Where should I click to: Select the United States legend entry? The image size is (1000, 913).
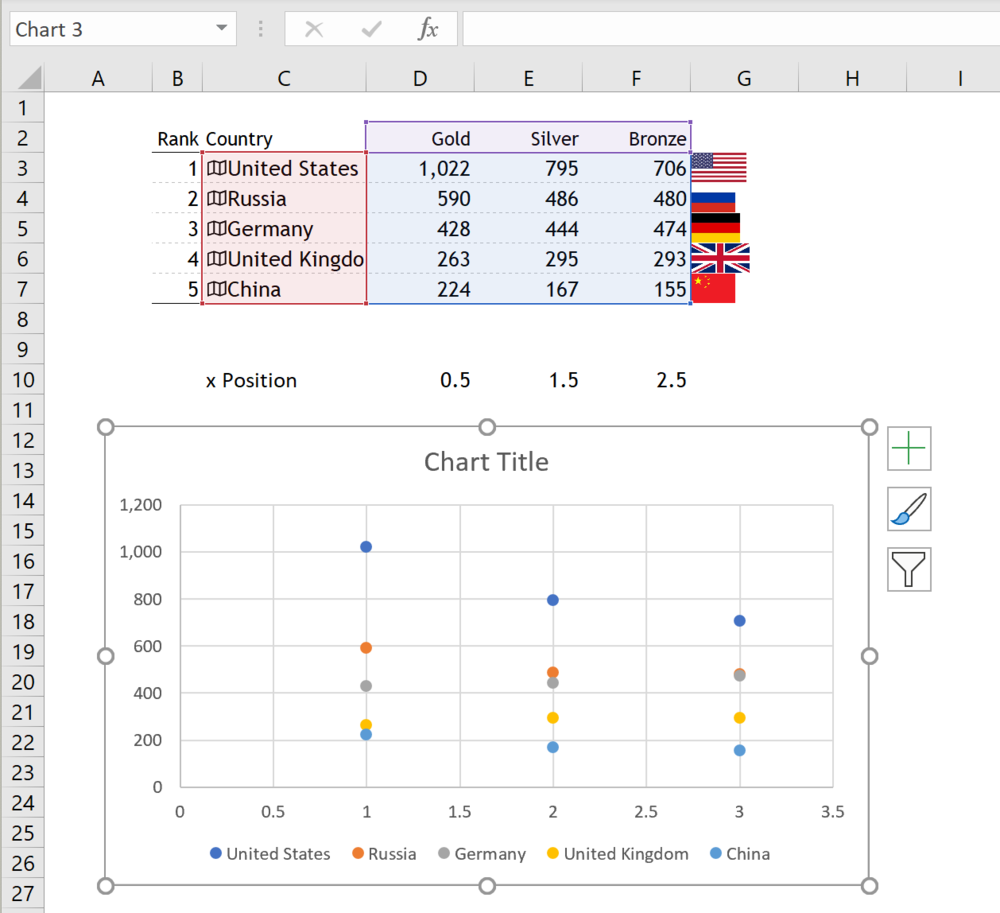click(x=270, y=853)
